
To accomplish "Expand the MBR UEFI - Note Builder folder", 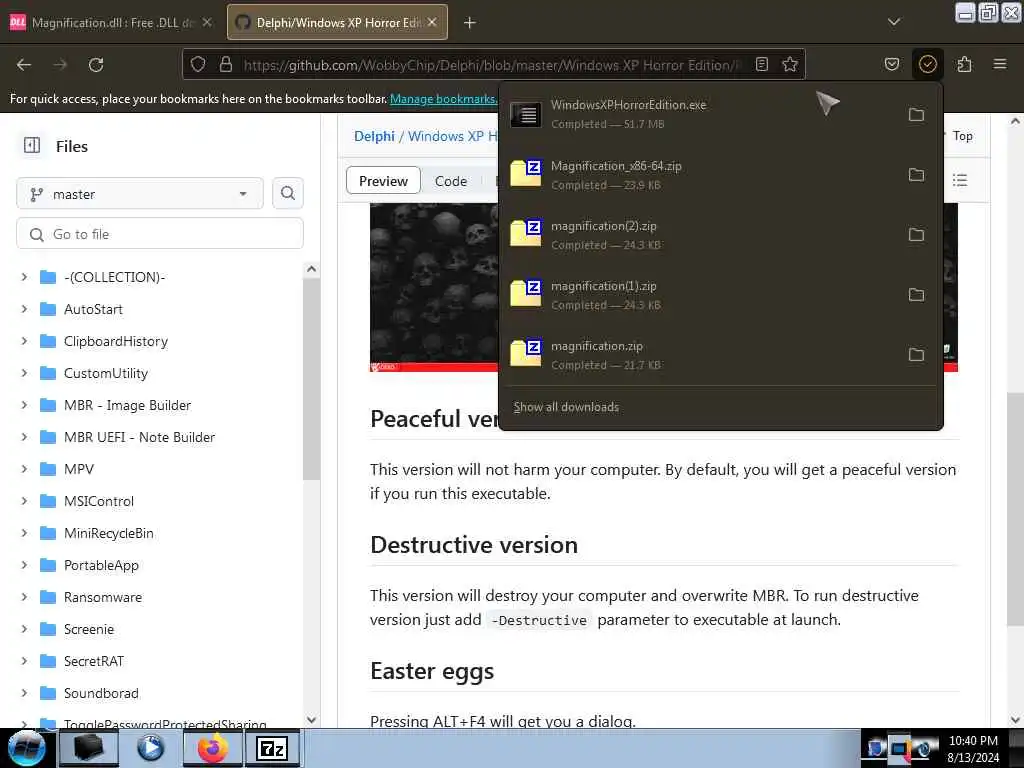I will tap(24, 437).
